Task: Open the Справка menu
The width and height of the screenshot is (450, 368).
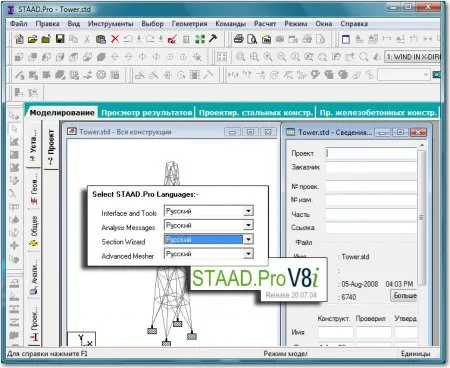Action: point(354,24)
